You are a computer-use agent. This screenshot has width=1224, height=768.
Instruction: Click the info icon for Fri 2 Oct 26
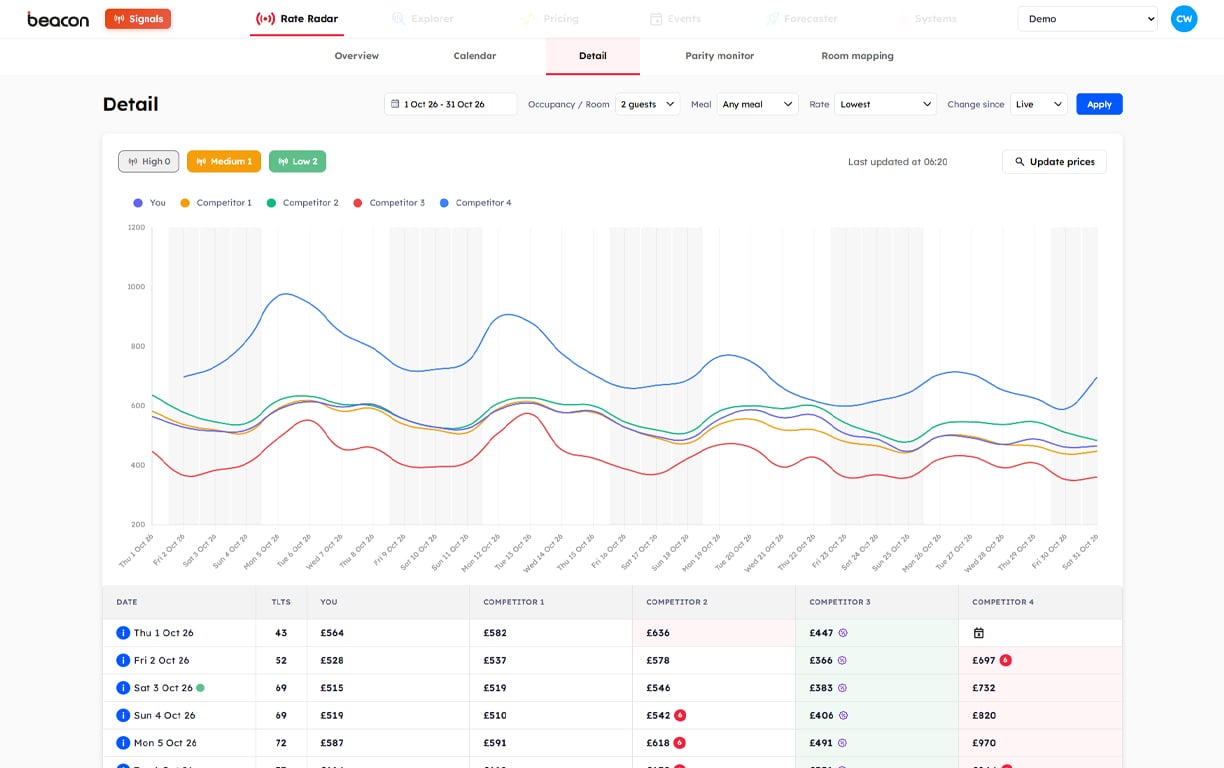(x=123, y=660)
